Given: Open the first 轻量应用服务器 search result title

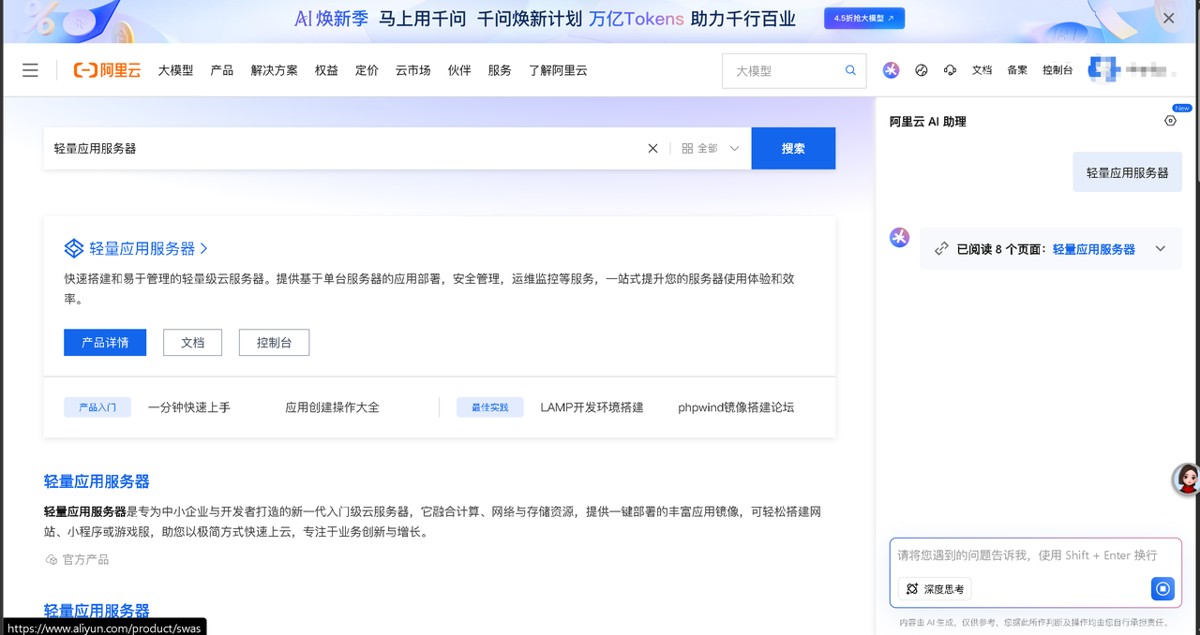Looking at the screenshot, I should coord(97,481).
